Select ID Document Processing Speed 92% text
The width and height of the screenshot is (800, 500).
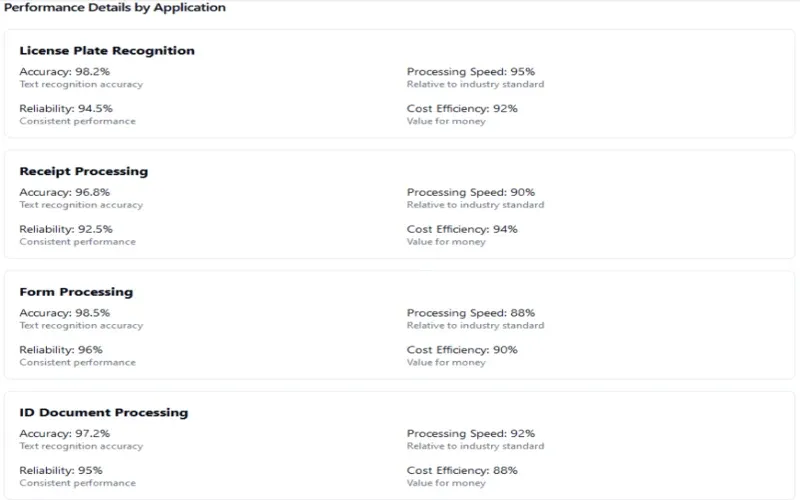click(470, 433)
